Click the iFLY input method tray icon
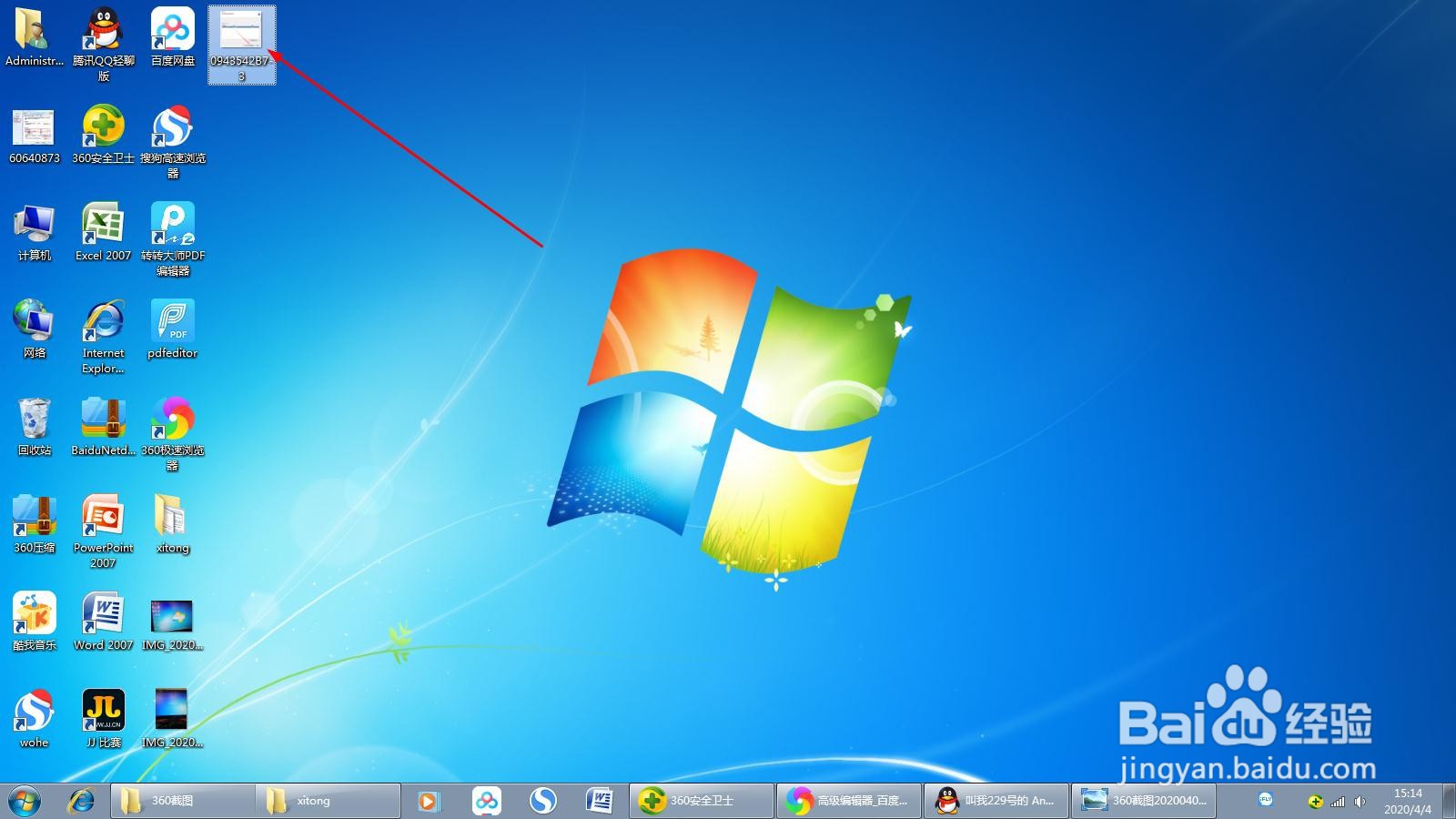The width and height of the screenshot is (1456, 819). tap(1266, 799)
